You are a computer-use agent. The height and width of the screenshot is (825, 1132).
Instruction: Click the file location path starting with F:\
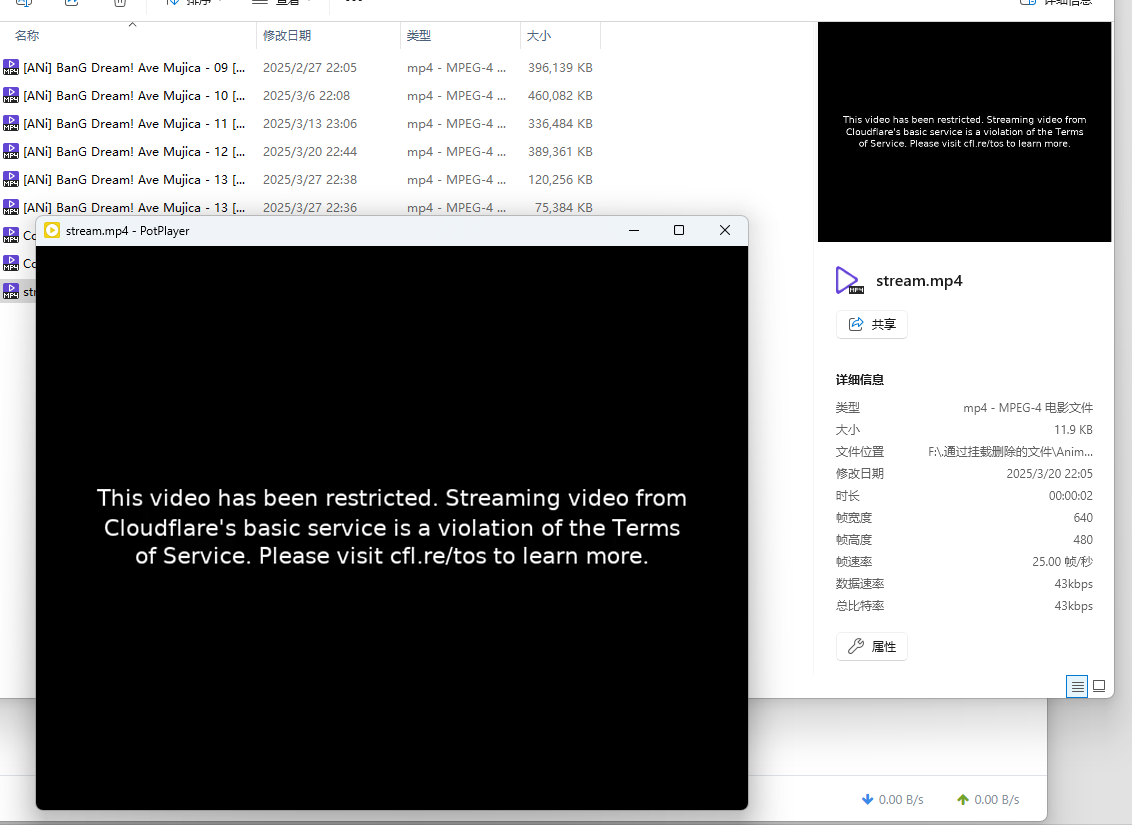(x=1011, y=452)
